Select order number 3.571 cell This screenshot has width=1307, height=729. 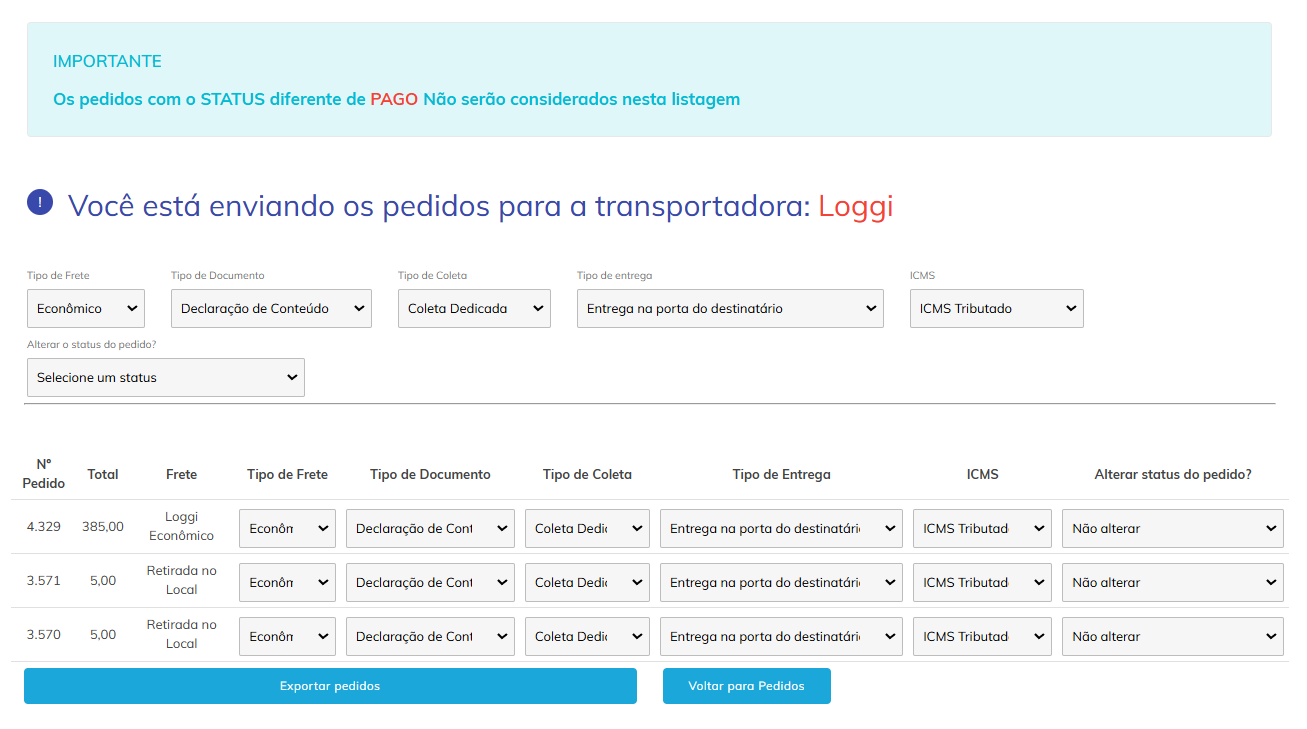click(x=44, y=580)
